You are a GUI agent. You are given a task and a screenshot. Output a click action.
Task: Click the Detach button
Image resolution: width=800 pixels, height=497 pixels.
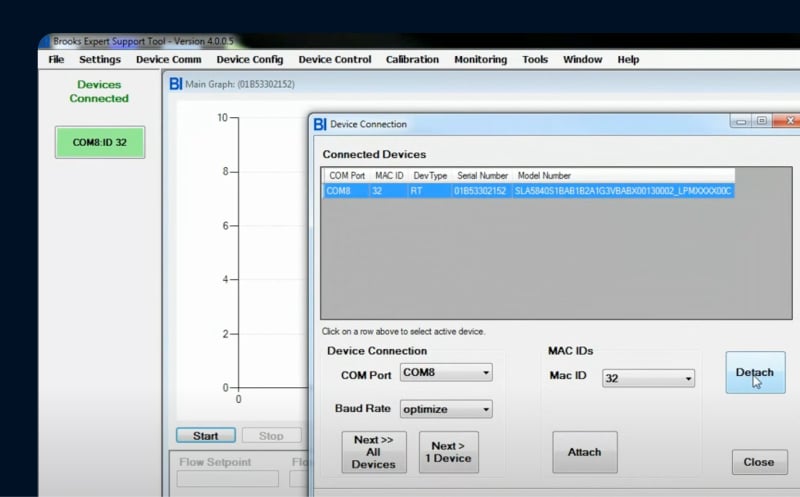pos(754,373)
